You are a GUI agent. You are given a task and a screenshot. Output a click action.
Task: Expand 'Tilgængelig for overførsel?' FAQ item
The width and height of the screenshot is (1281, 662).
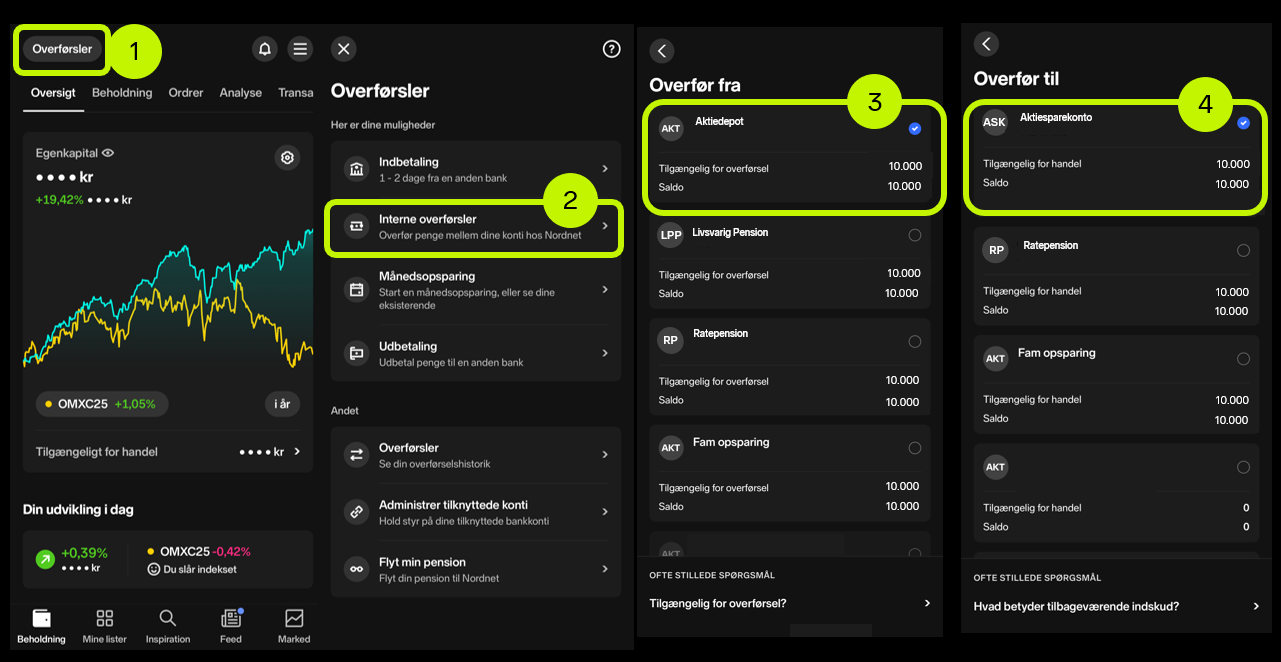[x=789, y=603]
